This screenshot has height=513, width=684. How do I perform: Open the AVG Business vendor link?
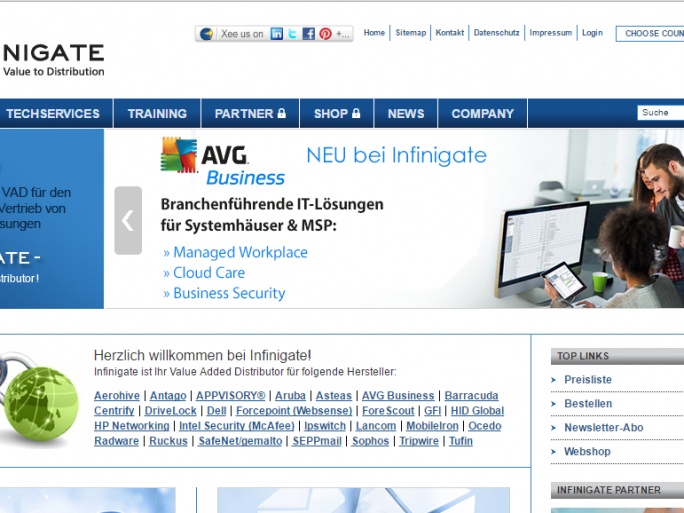pyautogui.click(x=398, y=396)
